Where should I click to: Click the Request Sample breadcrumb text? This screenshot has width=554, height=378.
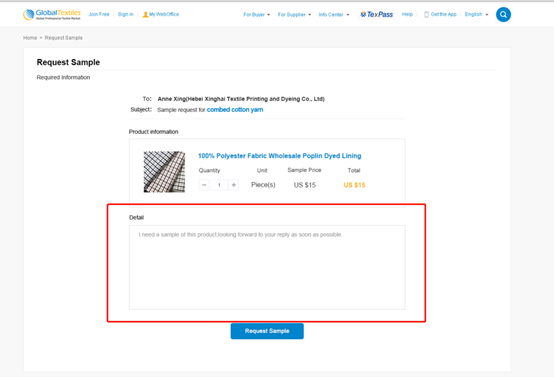click(64, 38)
